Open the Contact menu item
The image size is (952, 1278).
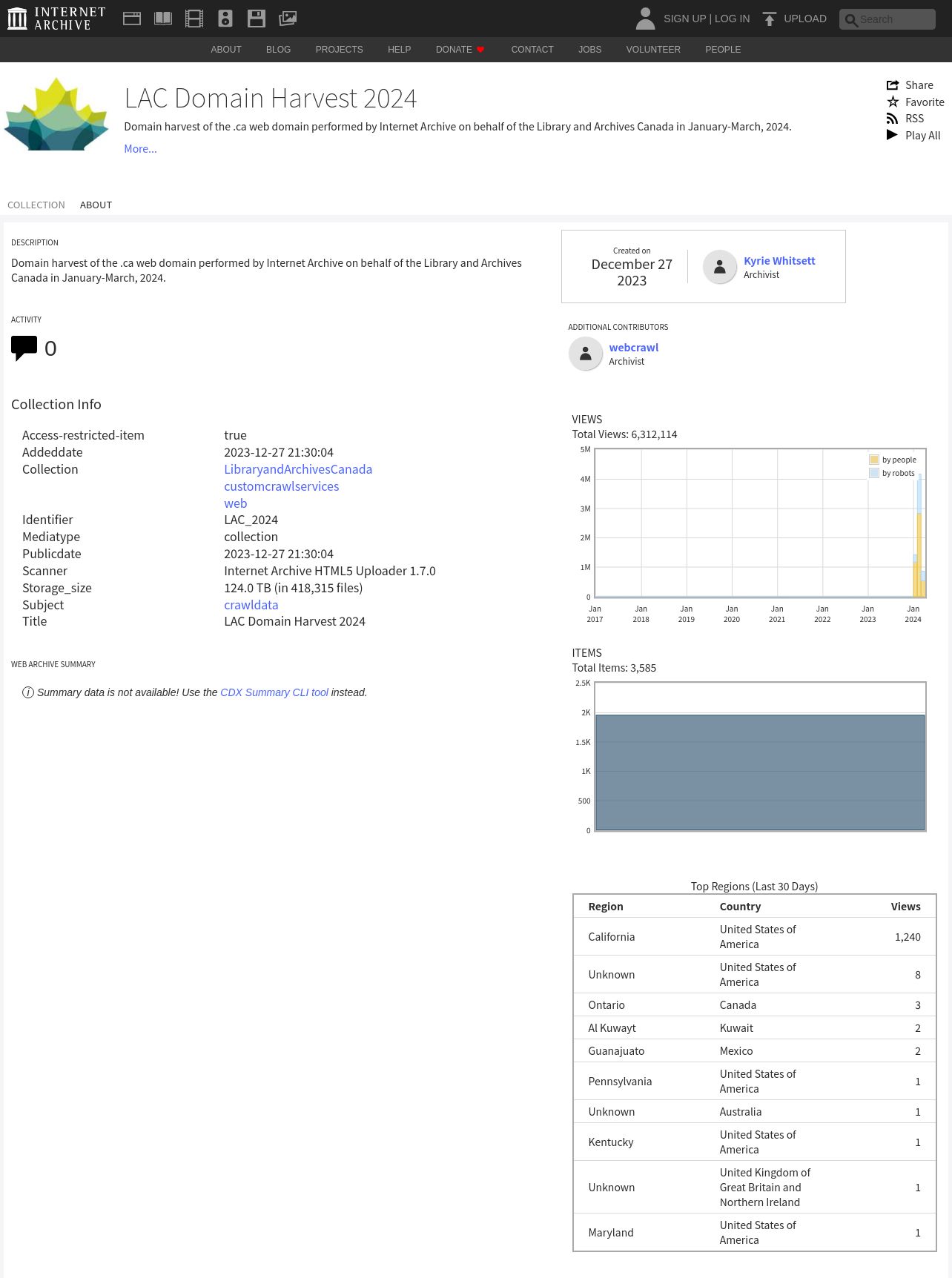coord(532,50)
